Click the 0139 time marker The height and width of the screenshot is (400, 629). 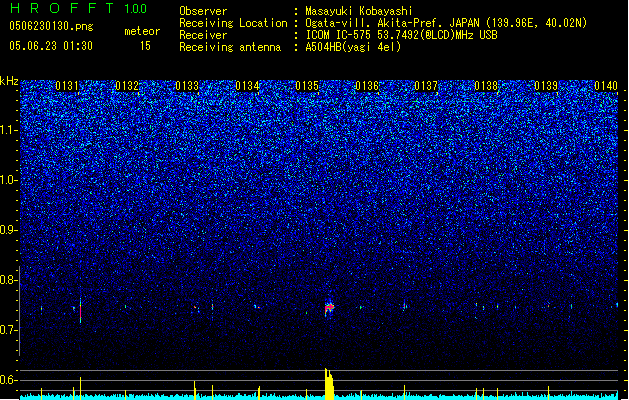(546, 86)
